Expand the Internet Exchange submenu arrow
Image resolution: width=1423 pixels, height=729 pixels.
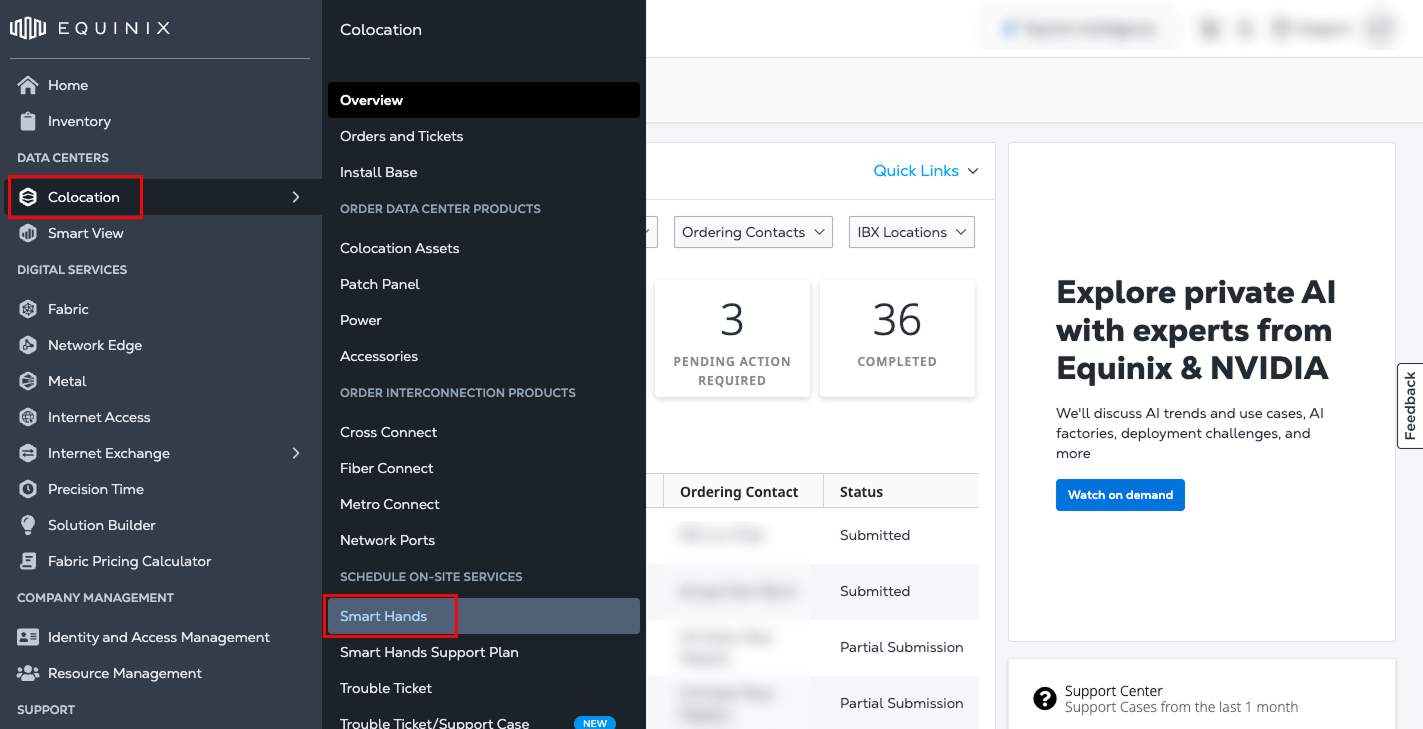[x=295, y=453]
